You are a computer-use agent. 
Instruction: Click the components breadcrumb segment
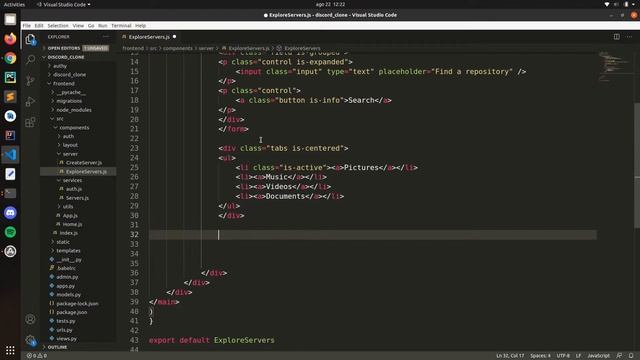coord(177,48)
